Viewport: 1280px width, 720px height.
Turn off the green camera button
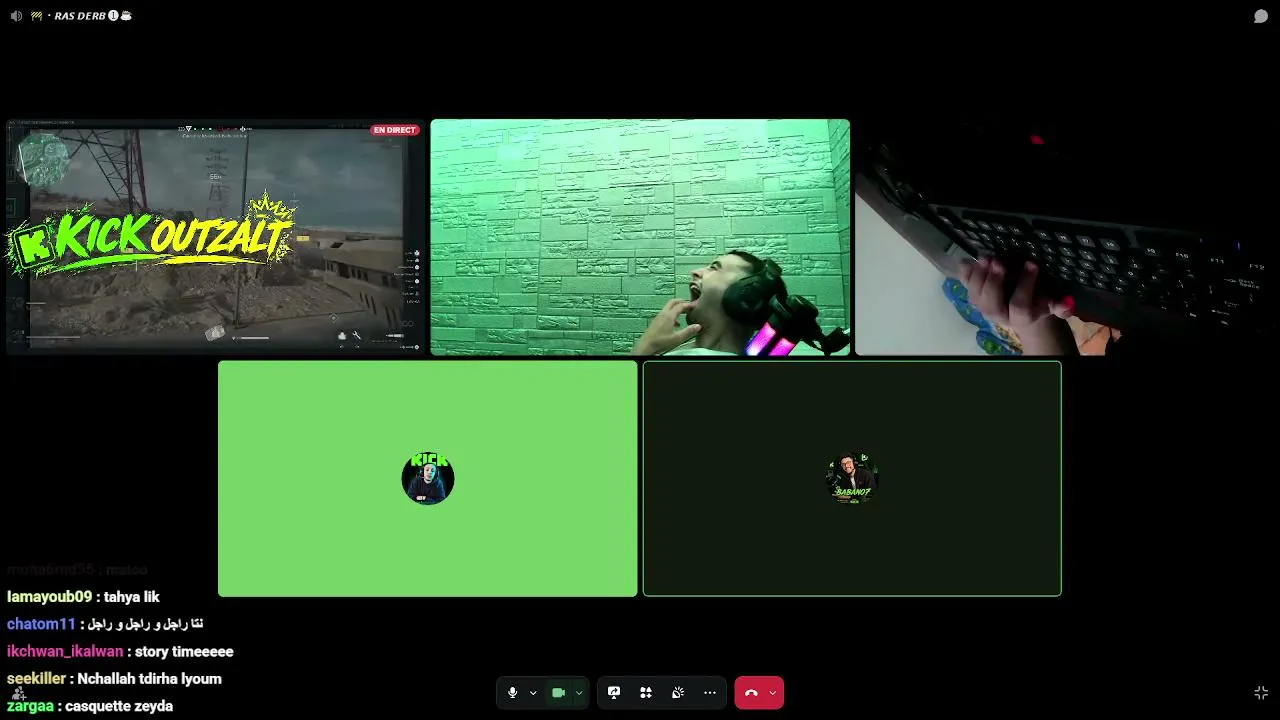(x=558, y=693)
